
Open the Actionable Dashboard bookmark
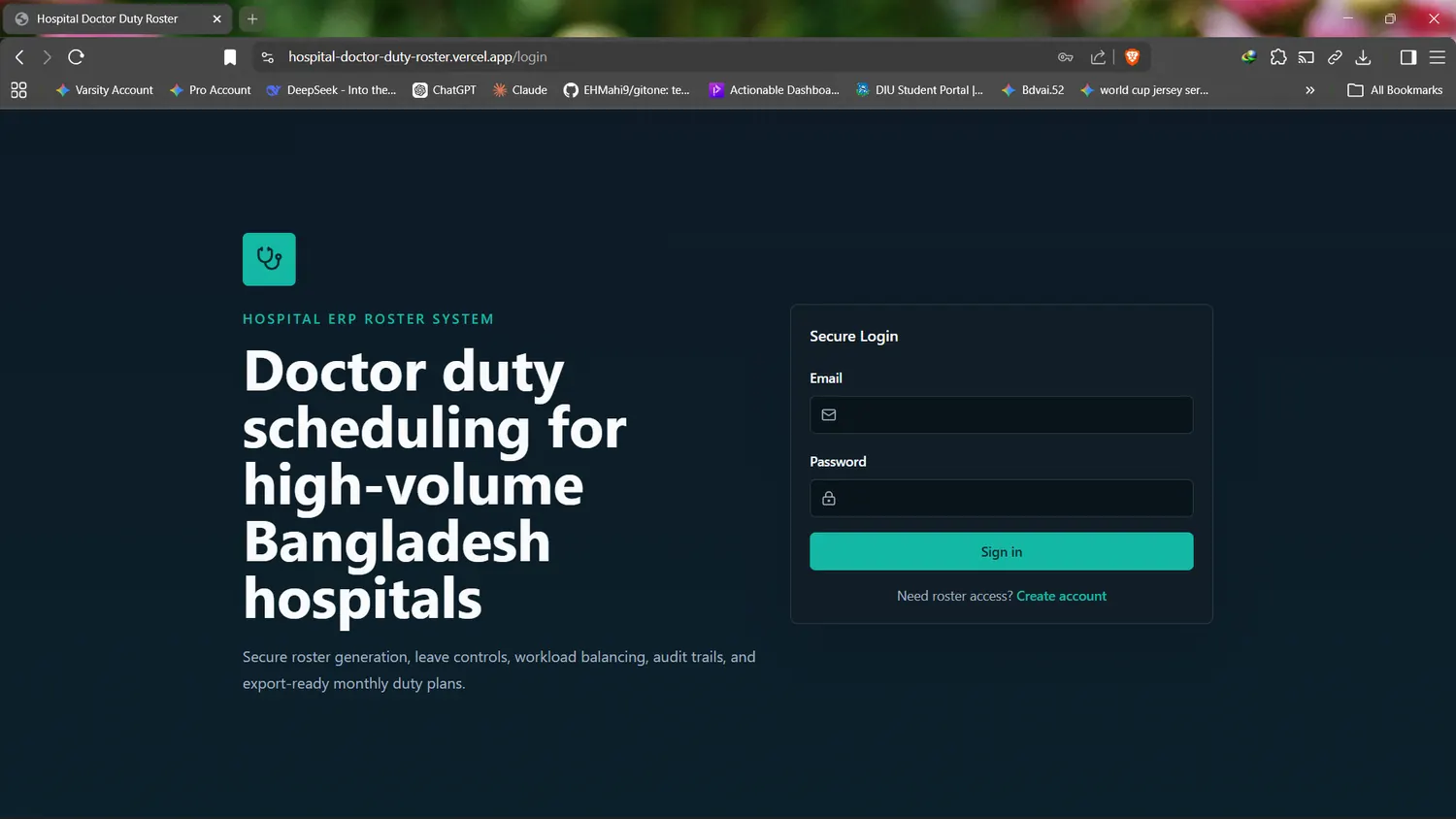774,90
